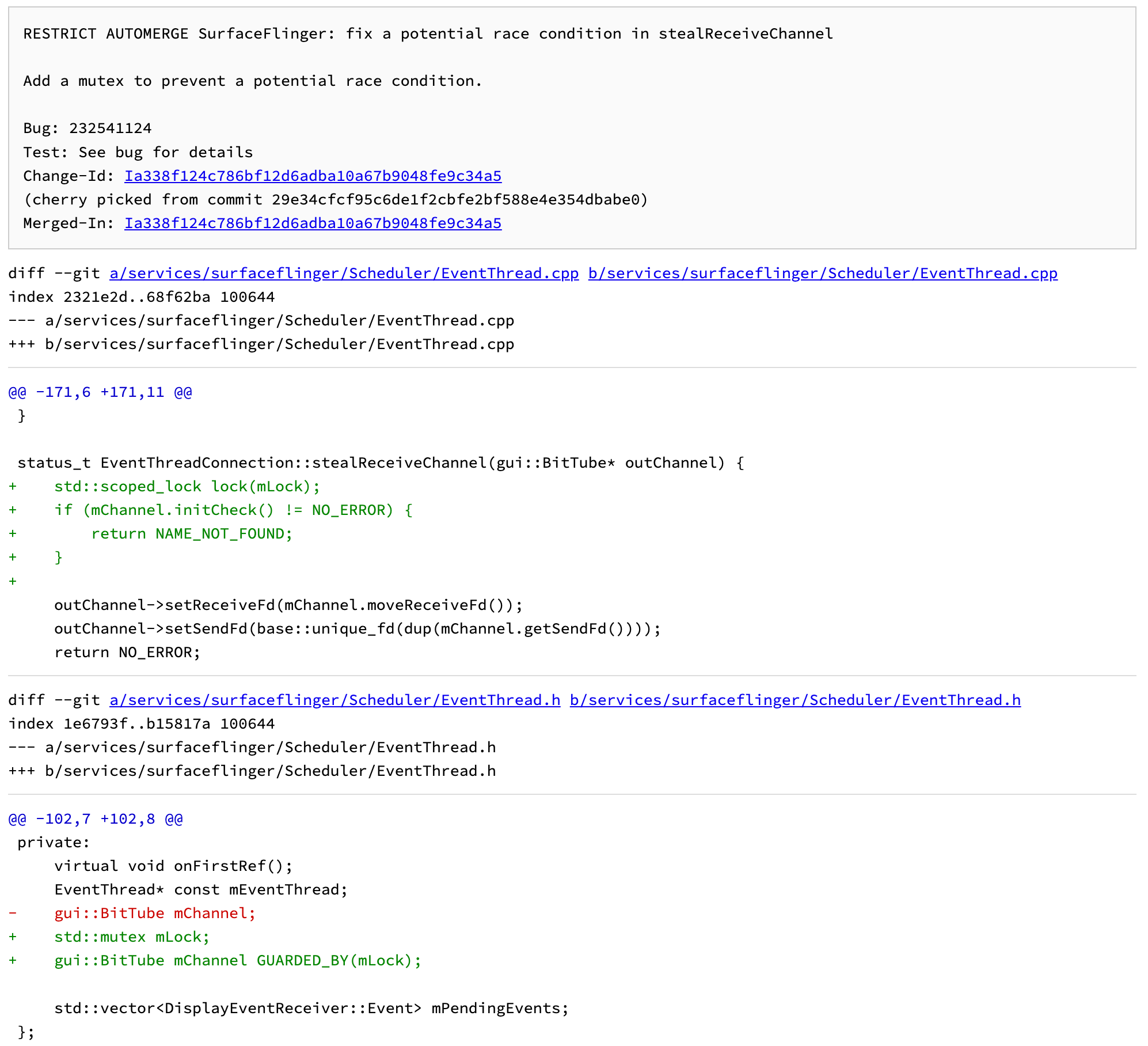Open the Merged-In link Ia338f124c786bf12d6adba10a67b9048fe9c34a5
Image resolution: width=1148 pixels, height=1046 pixels.
[313, 223]
